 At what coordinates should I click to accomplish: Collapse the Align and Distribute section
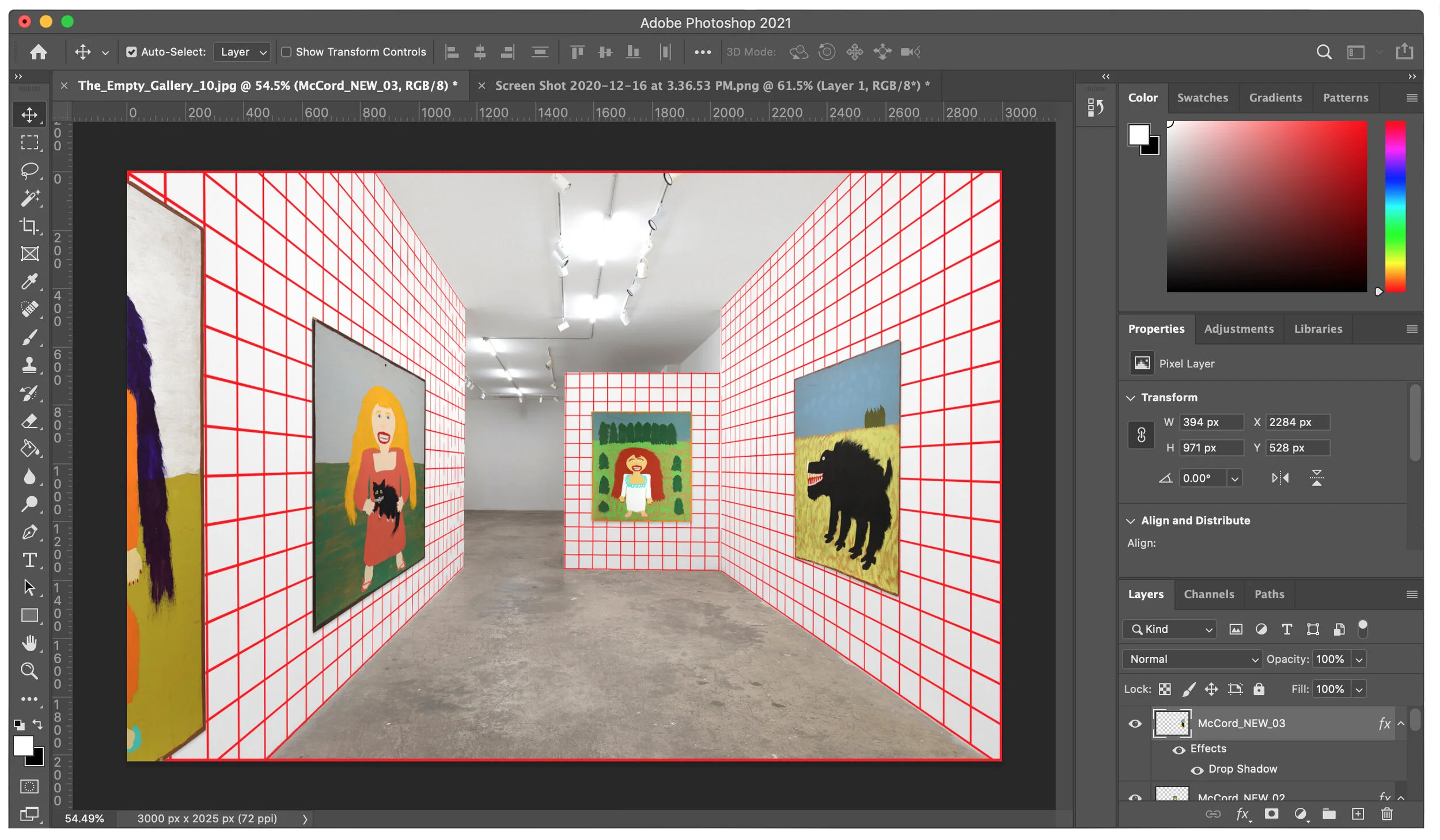point(1131,521)
